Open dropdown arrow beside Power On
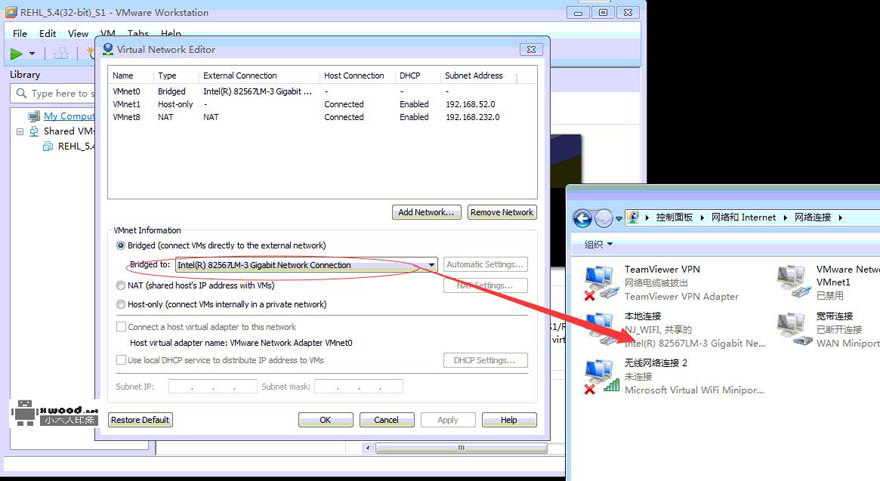The image size is (880, 481). point(32,54)
